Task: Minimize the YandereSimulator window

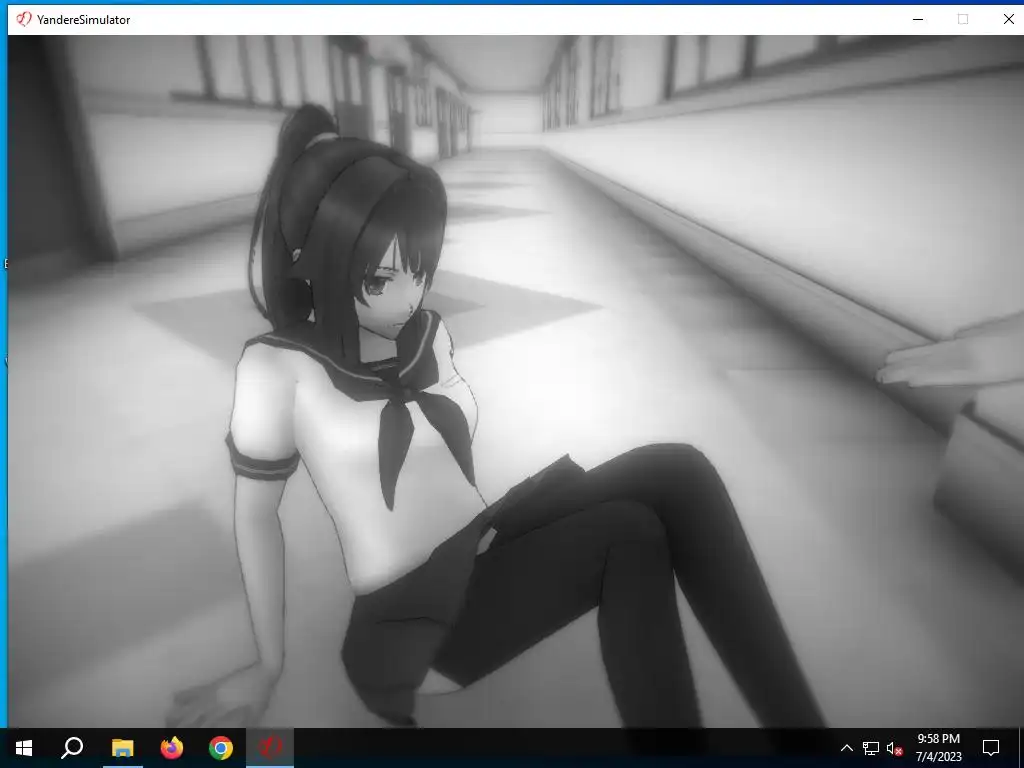Action: pyautogui.click(x=918, y=19)
